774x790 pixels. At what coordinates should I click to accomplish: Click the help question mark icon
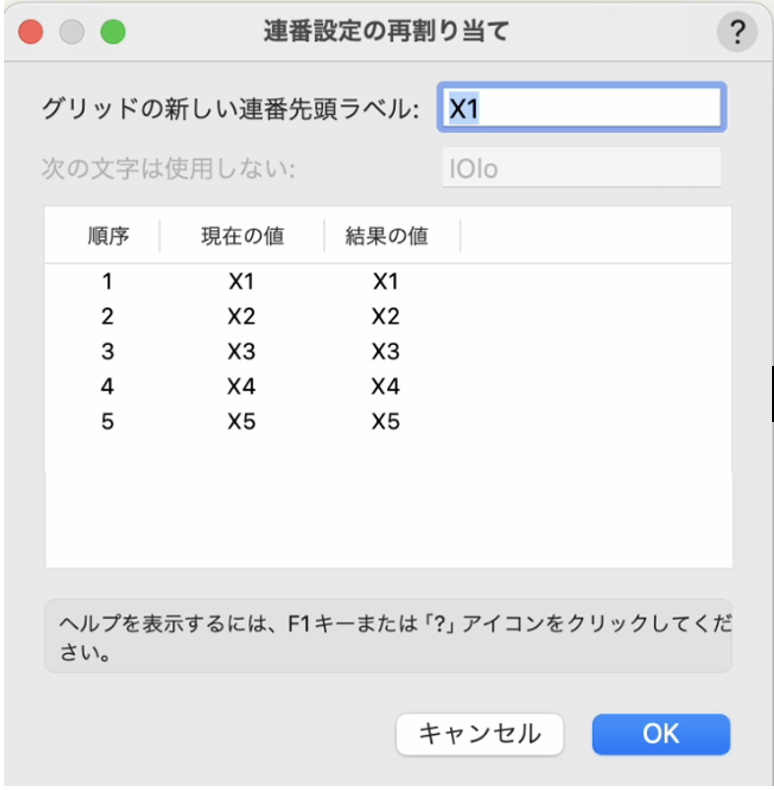(x=737, y=33)
